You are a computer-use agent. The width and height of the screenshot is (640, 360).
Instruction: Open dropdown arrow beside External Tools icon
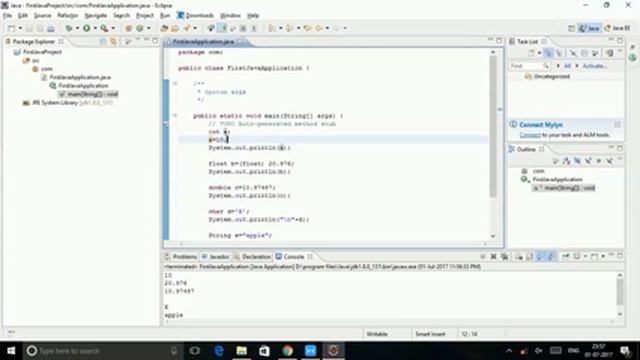113,28
